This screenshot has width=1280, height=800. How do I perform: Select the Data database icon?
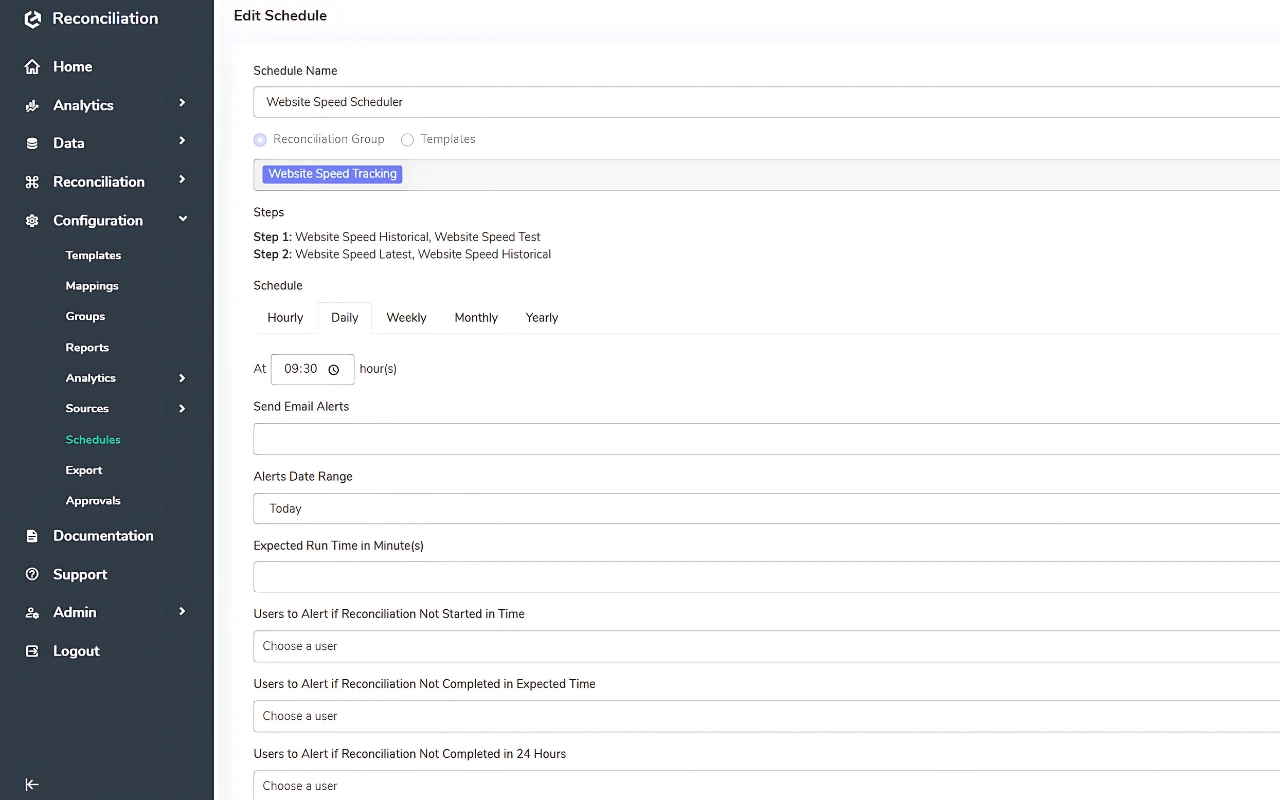[x=33, y=143]
